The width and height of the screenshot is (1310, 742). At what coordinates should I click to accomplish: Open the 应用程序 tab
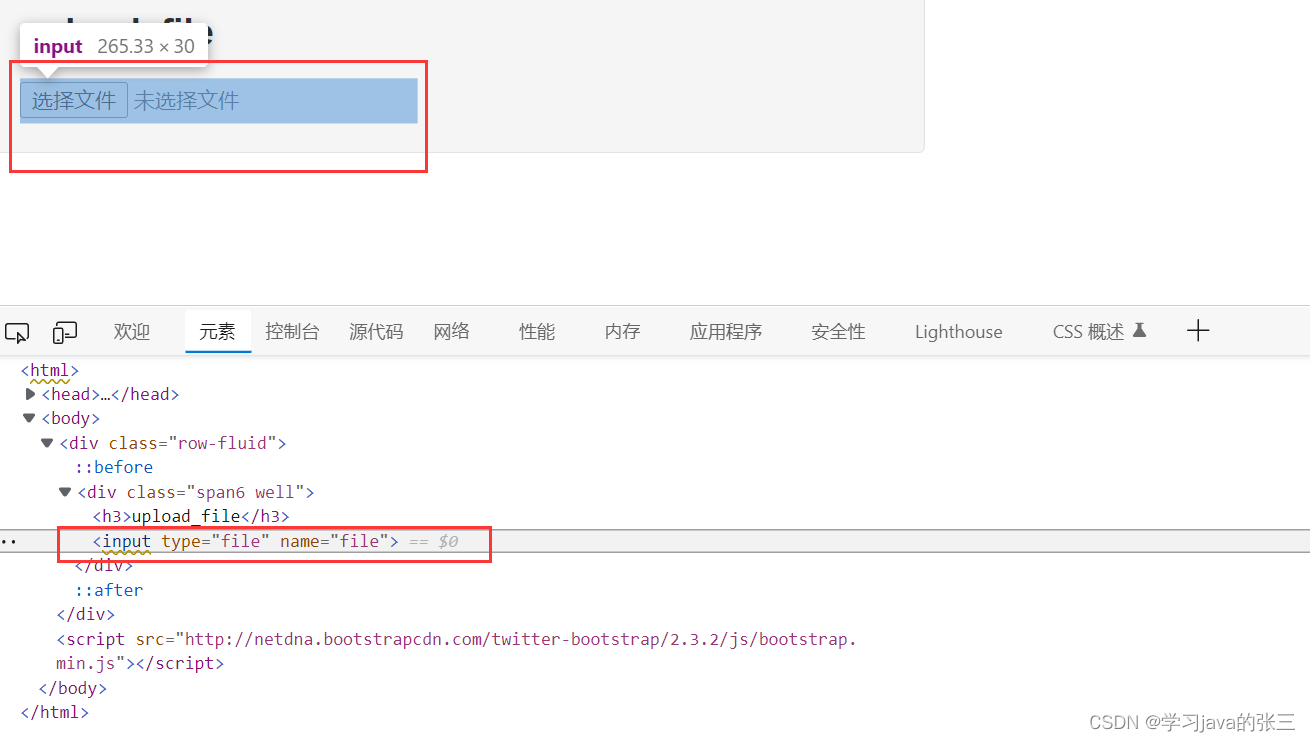coord(726,332)
